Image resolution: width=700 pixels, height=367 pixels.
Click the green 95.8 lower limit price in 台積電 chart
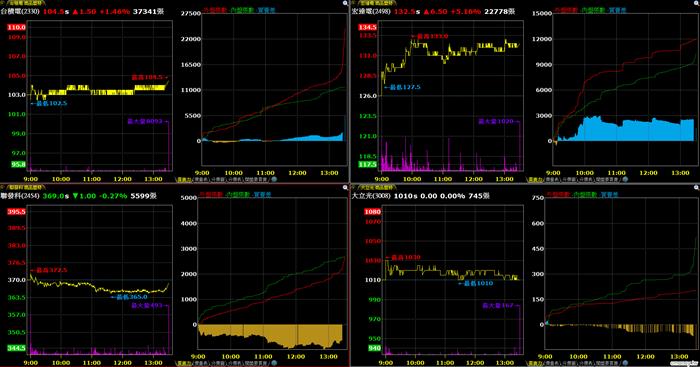[18, 164]
